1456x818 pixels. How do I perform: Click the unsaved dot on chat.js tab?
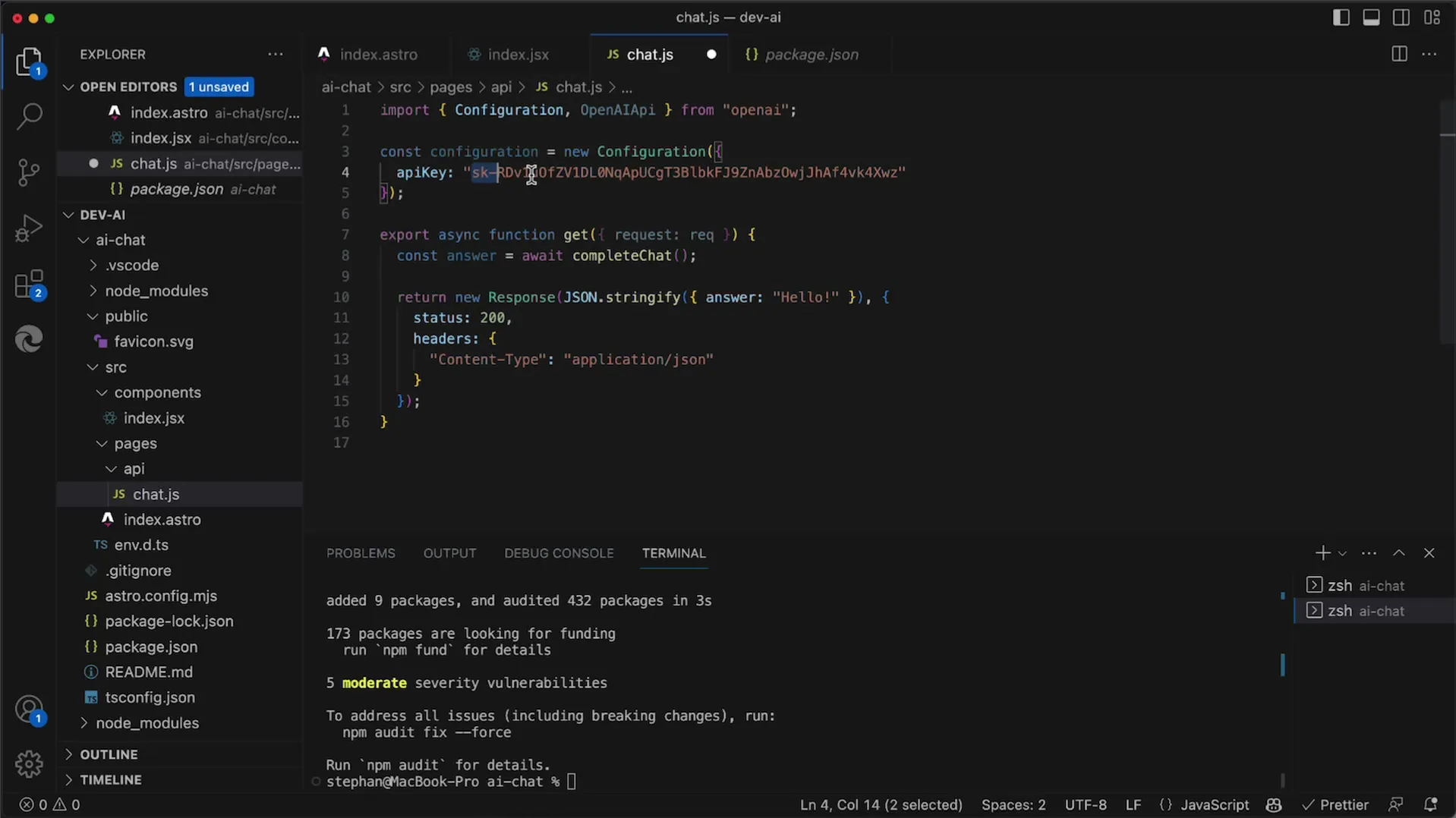(x=711, y=55)
